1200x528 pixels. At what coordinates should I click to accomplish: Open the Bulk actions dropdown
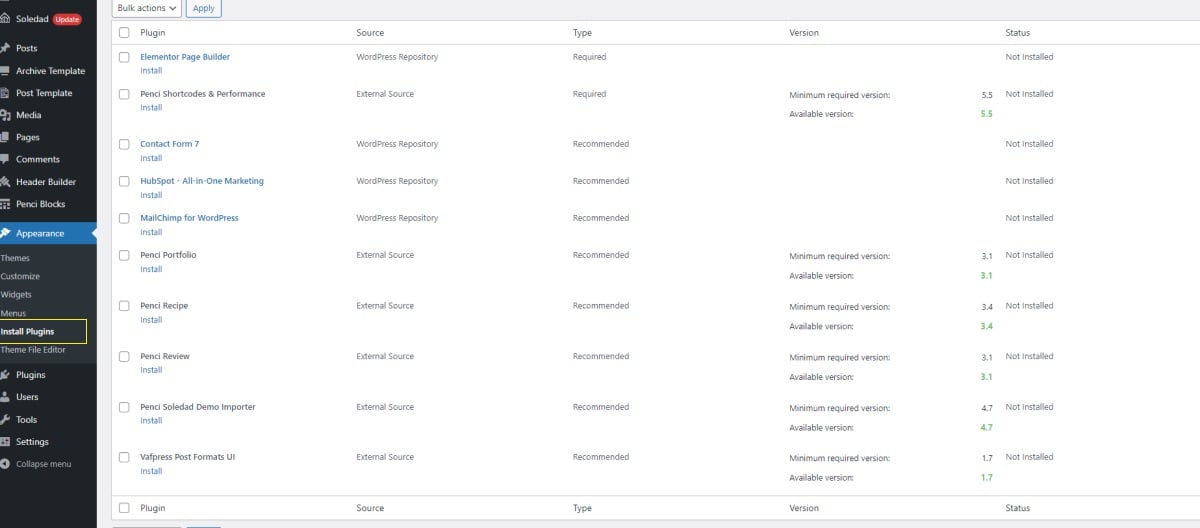147,8
